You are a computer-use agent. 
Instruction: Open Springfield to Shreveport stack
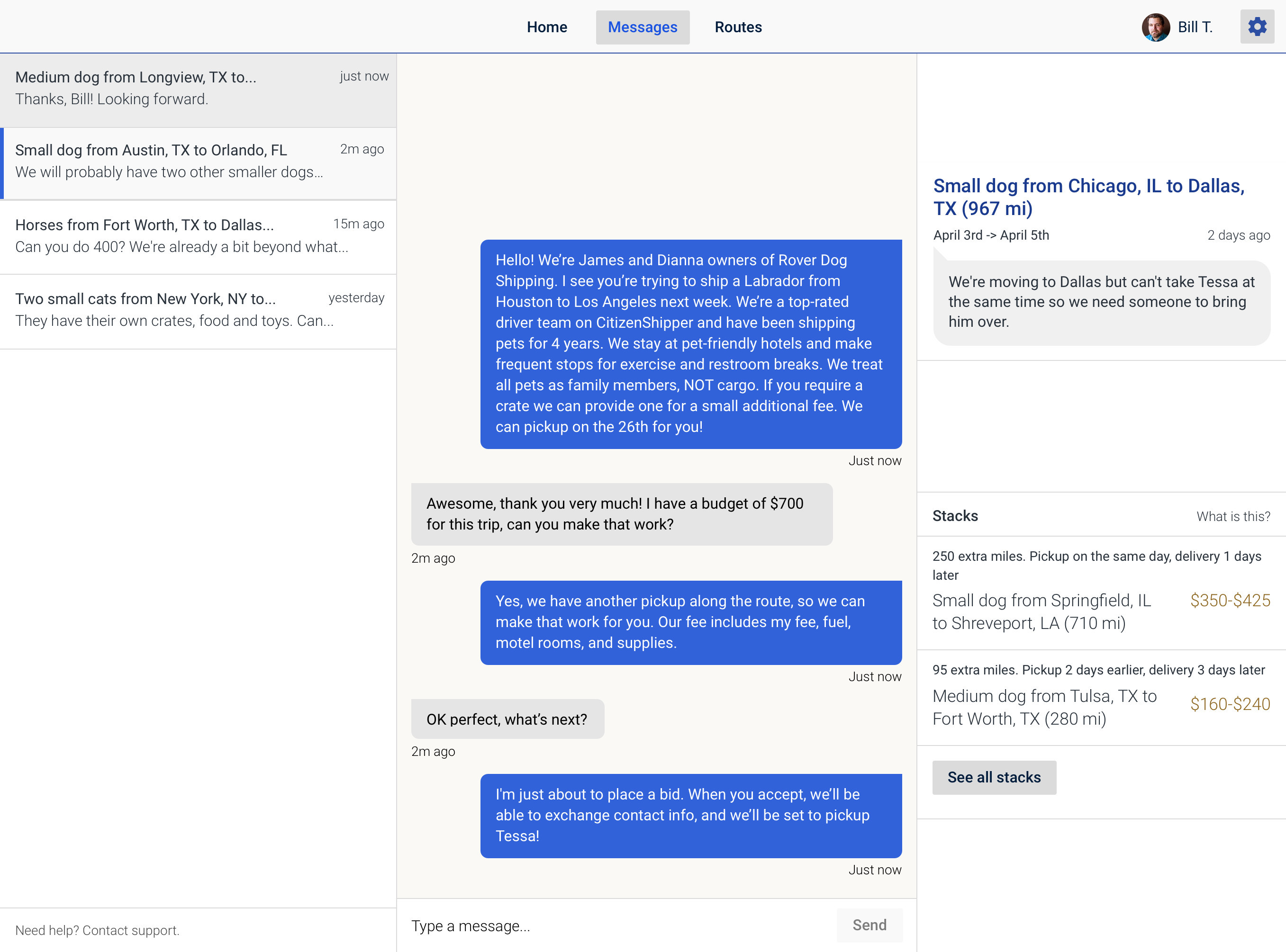point(1101,593)
